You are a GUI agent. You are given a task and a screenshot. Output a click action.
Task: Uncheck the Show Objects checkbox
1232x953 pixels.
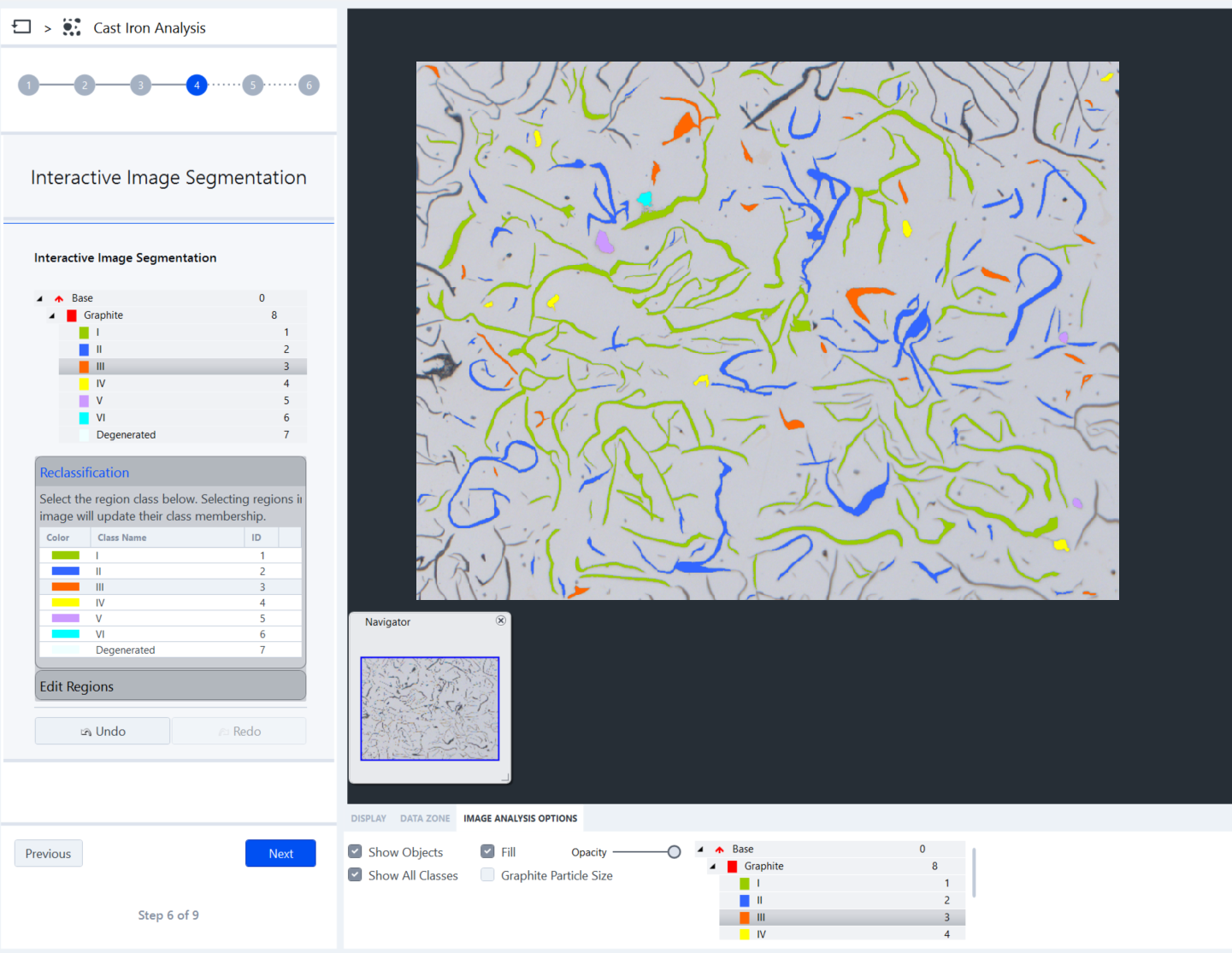pos(355,850)
